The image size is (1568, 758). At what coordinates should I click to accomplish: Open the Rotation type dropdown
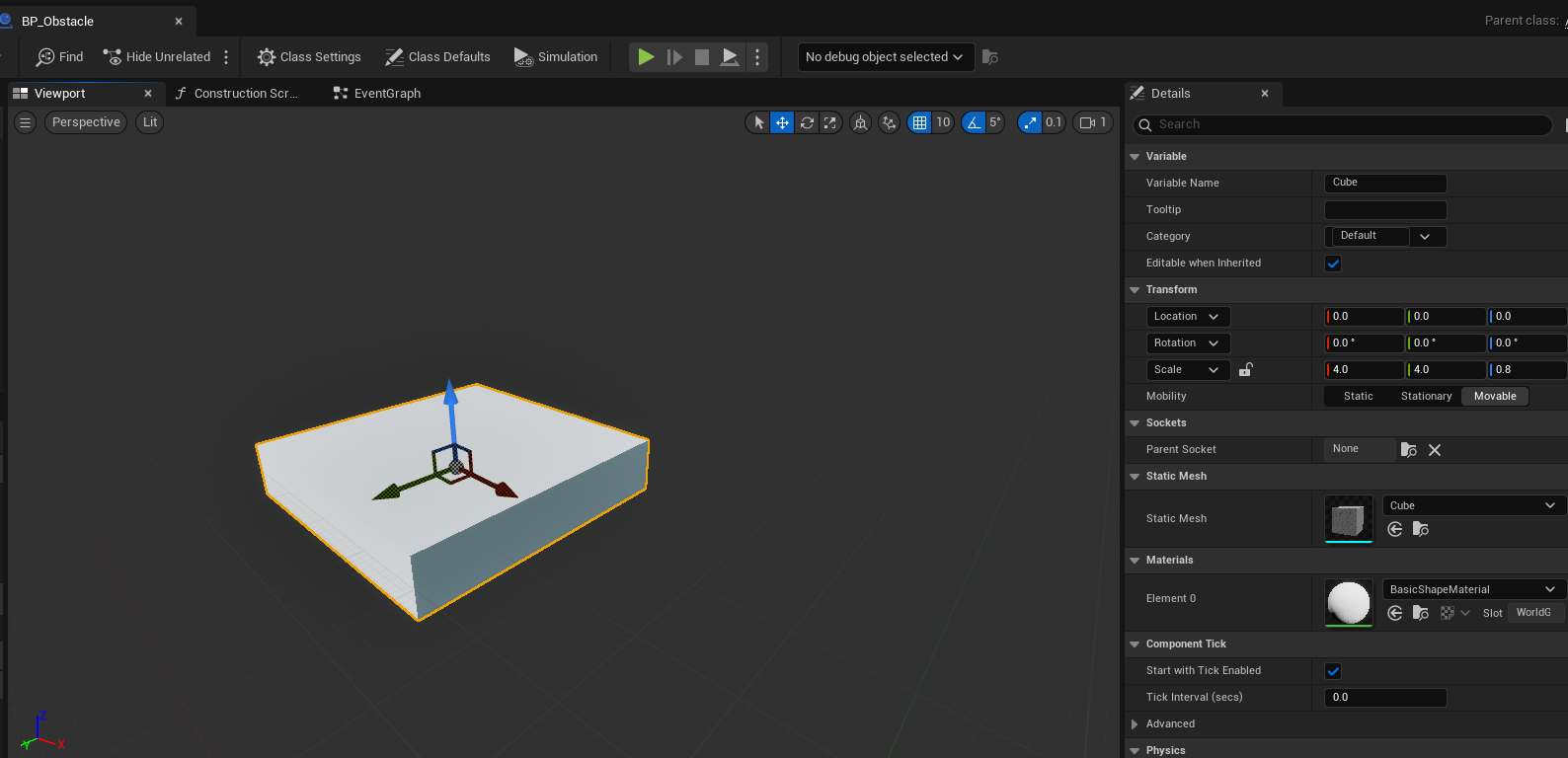click(x=1188, y=343)
